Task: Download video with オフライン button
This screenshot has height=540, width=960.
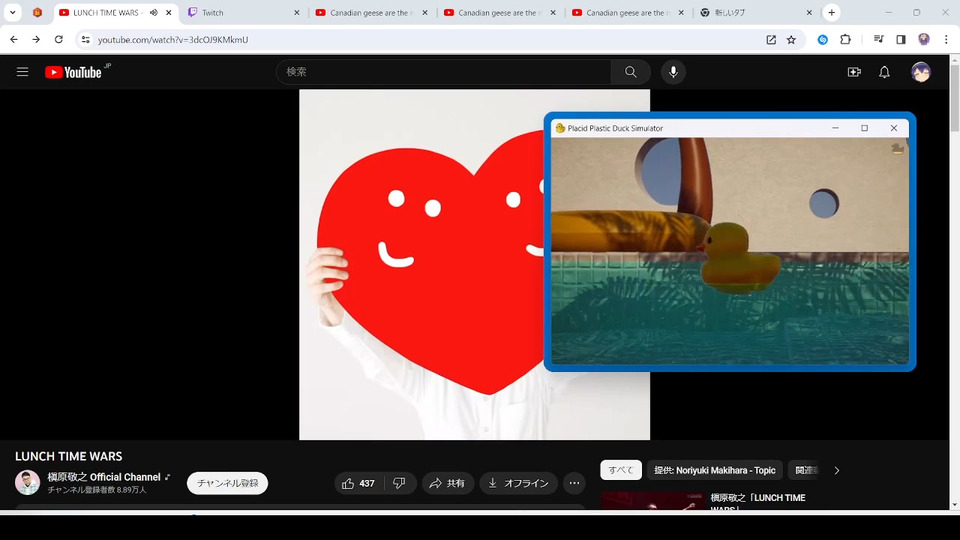Action: [519, 483]
